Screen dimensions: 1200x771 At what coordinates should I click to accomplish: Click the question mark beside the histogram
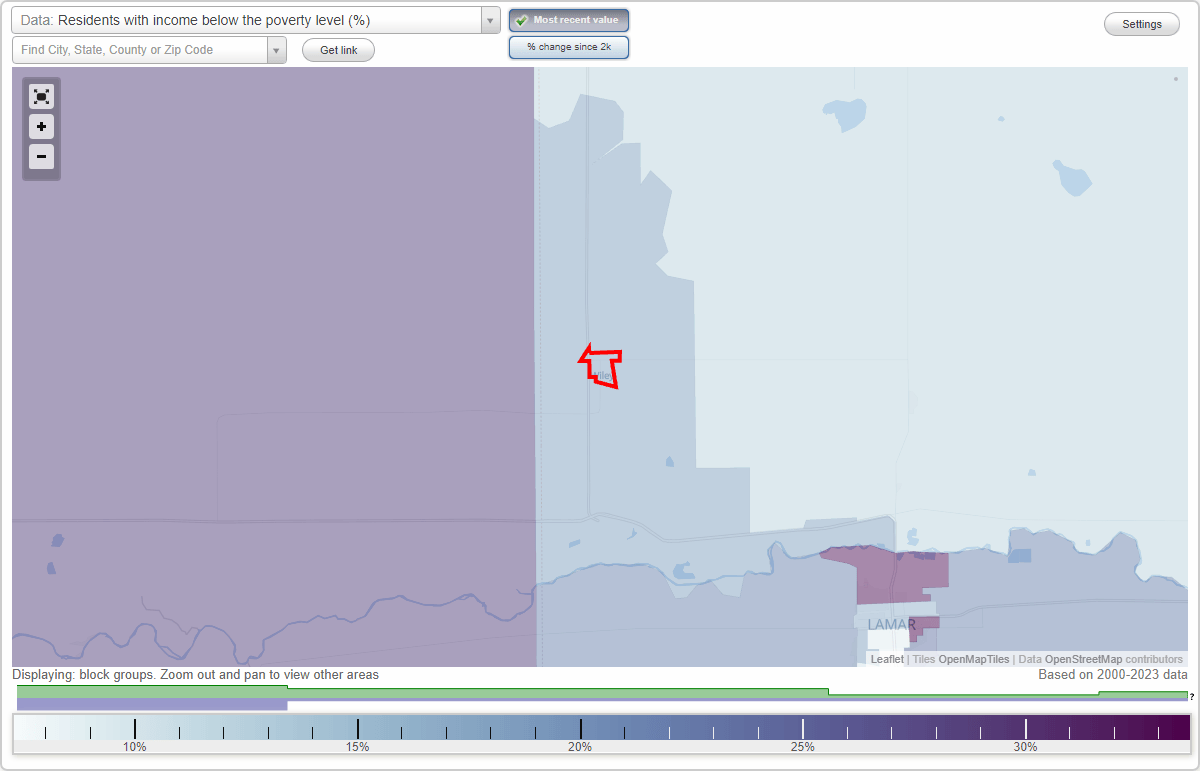point(1192,697)
